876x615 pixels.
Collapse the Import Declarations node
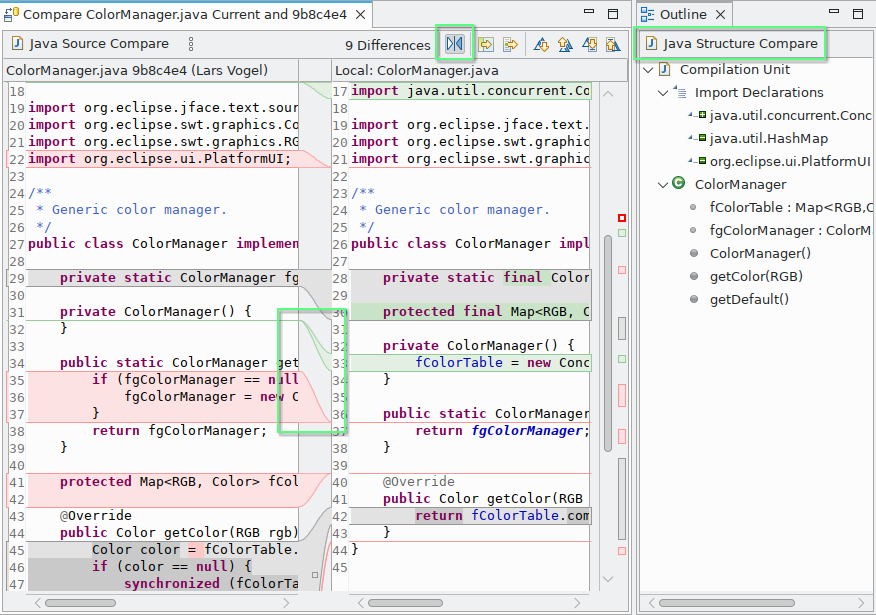(x=663, y=93)
